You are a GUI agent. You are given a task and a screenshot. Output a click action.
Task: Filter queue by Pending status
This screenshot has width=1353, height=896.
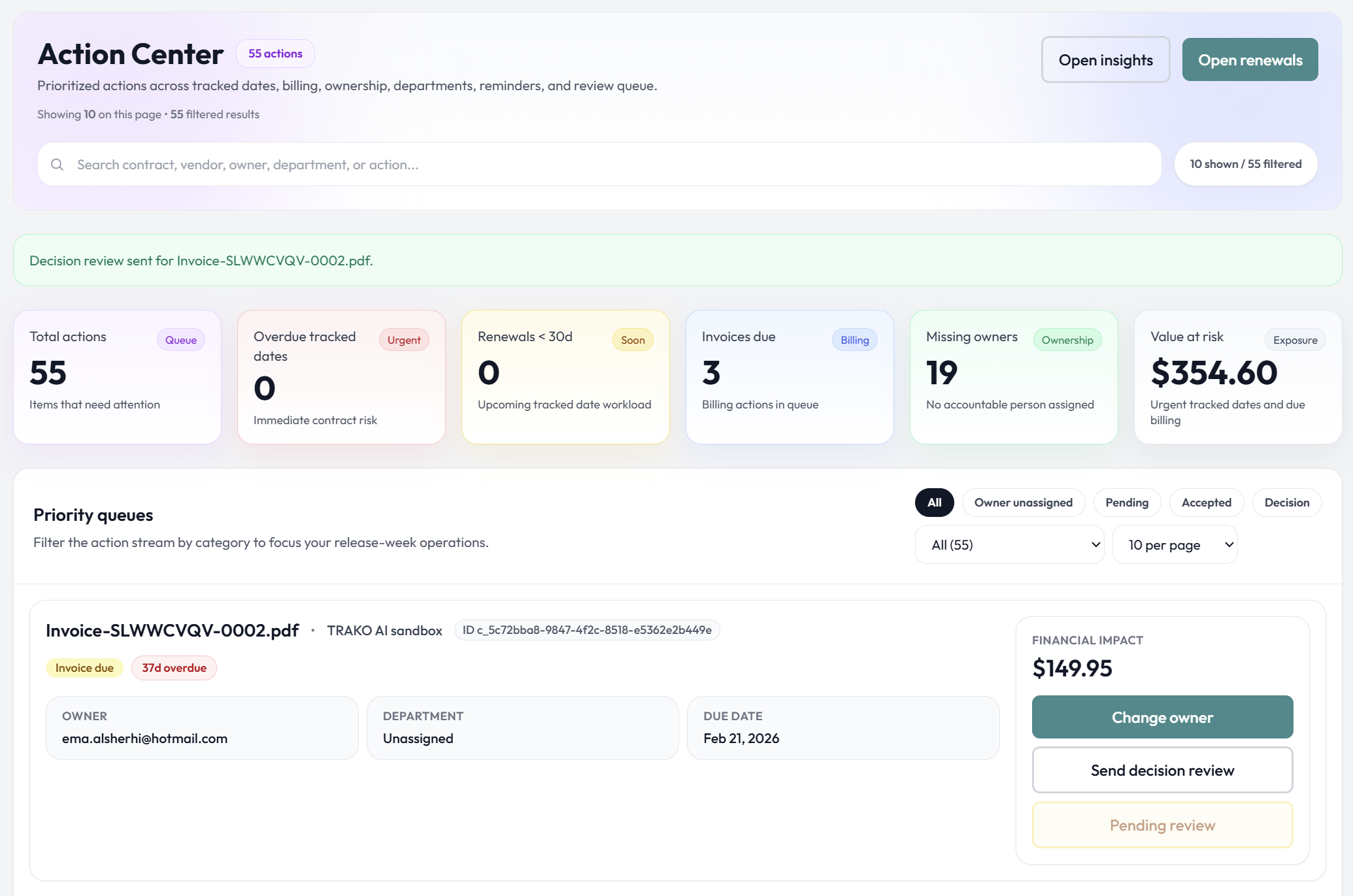(1126, 503)
